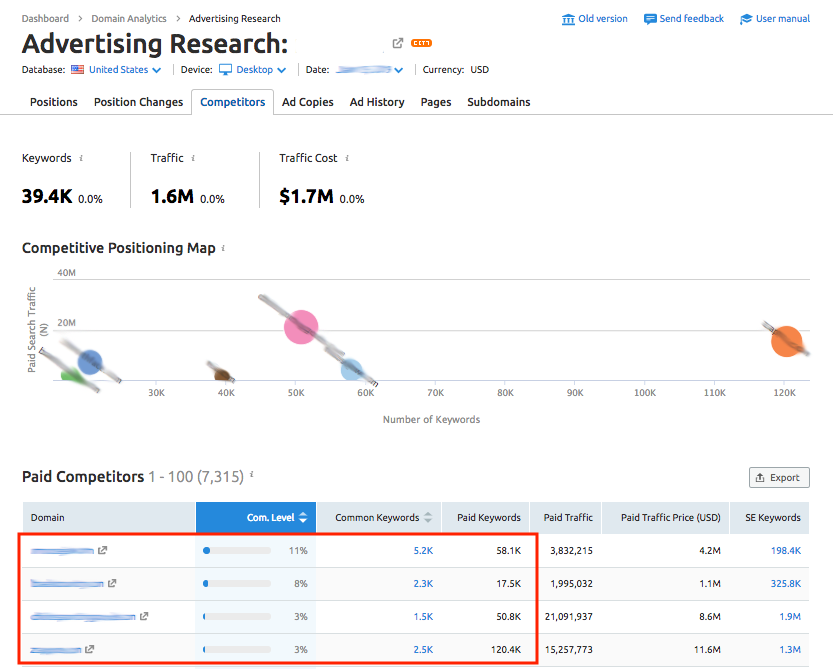Open external link icon beside page title
This screenshot has width=833, height=669.
398,43
